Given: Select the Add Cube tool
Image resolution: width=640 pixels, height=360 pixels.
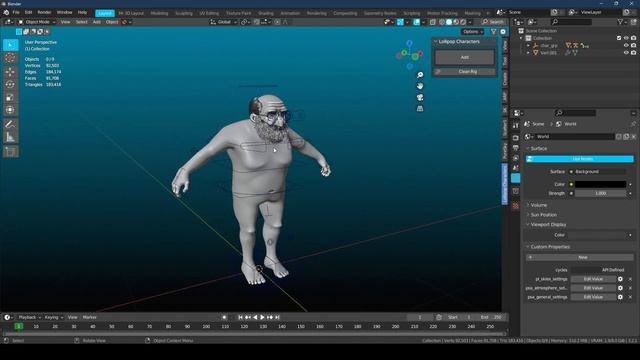Looking at the screenshot, I should [x=11, y=152].
